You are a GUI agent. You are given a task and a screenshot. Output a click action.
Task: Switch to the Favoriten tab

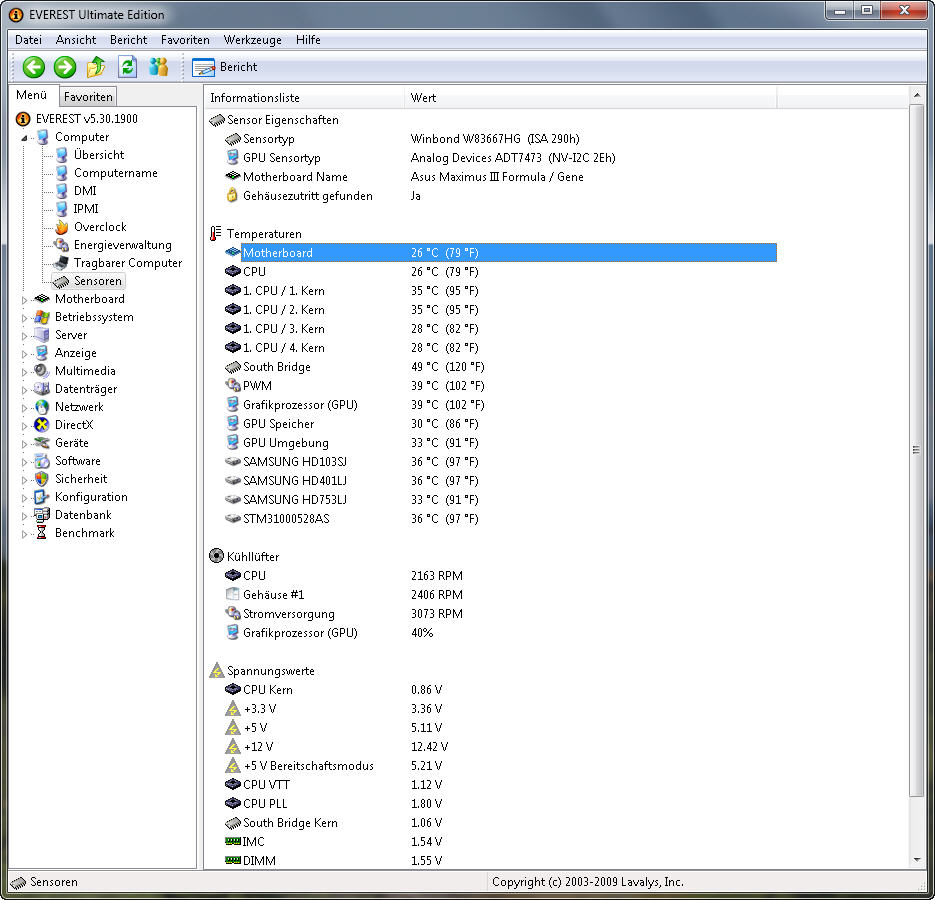pyautogui.click(x=88, y=97)
